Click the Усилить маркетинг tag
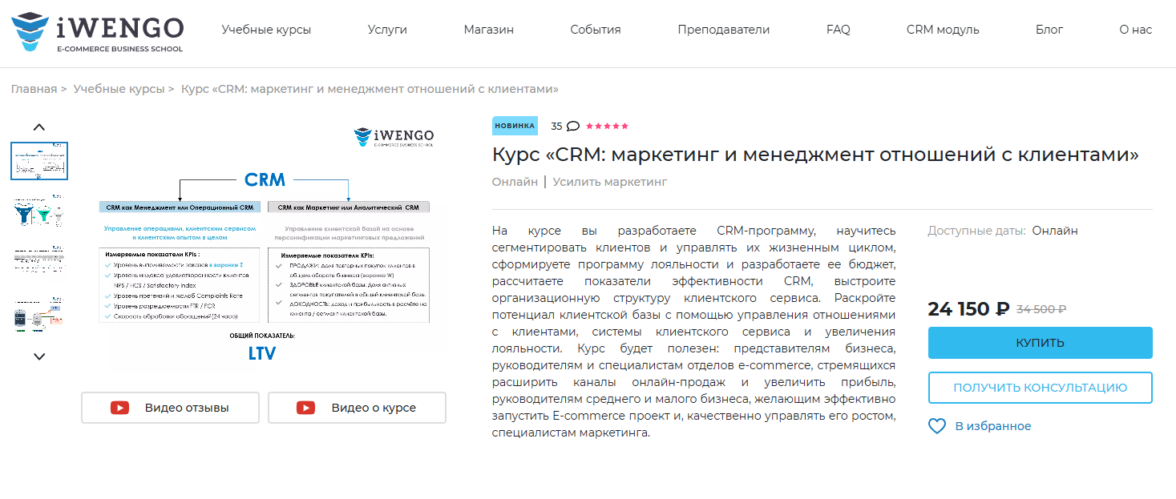This screenshot has height=499, width=1176. tap(610, 182)
